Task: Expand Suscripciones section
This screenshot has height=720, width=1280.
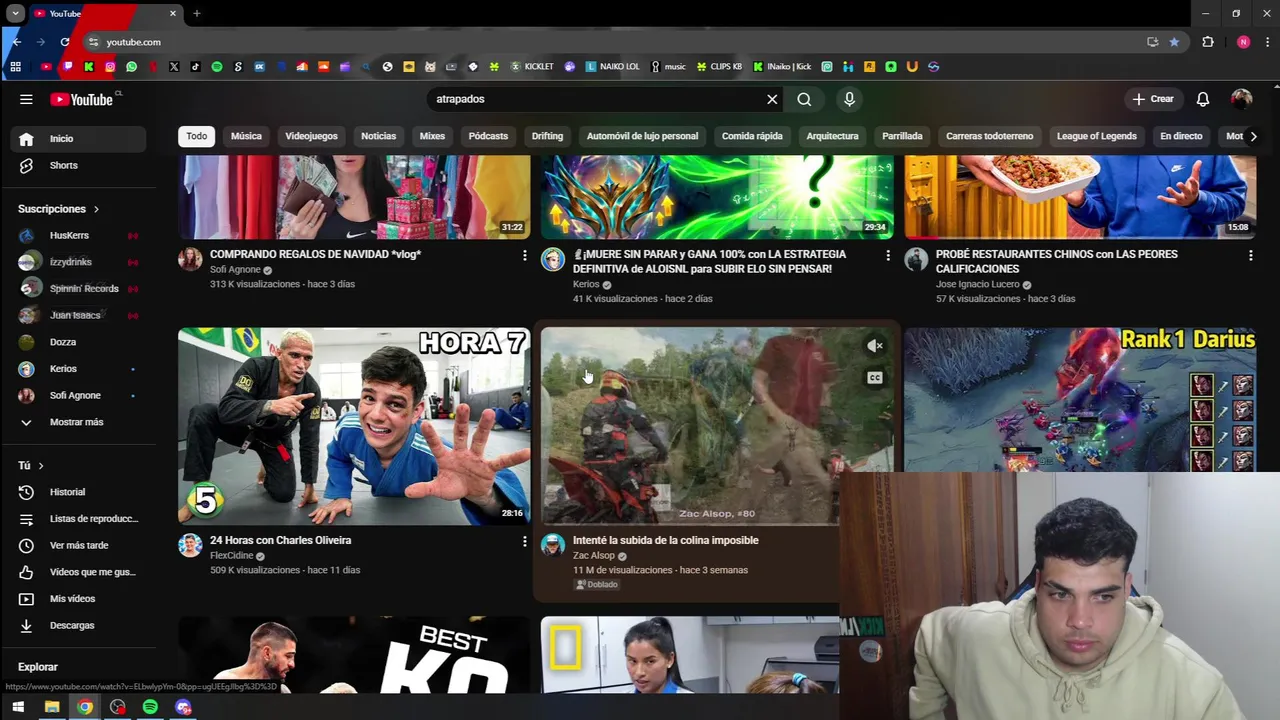Action: [x=58, y=209]
